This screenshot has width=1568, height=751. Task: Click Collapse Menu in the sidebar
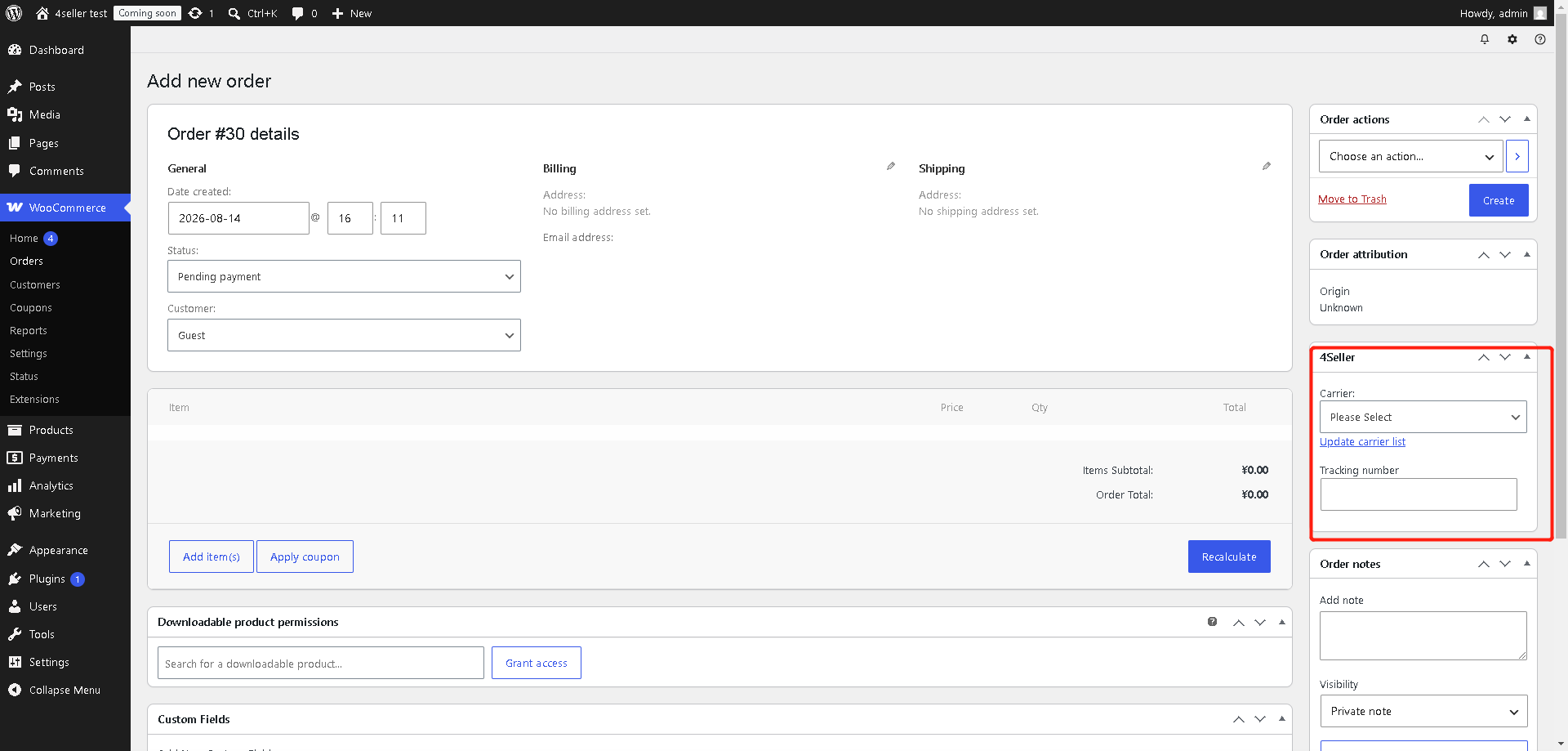point(65,690)
